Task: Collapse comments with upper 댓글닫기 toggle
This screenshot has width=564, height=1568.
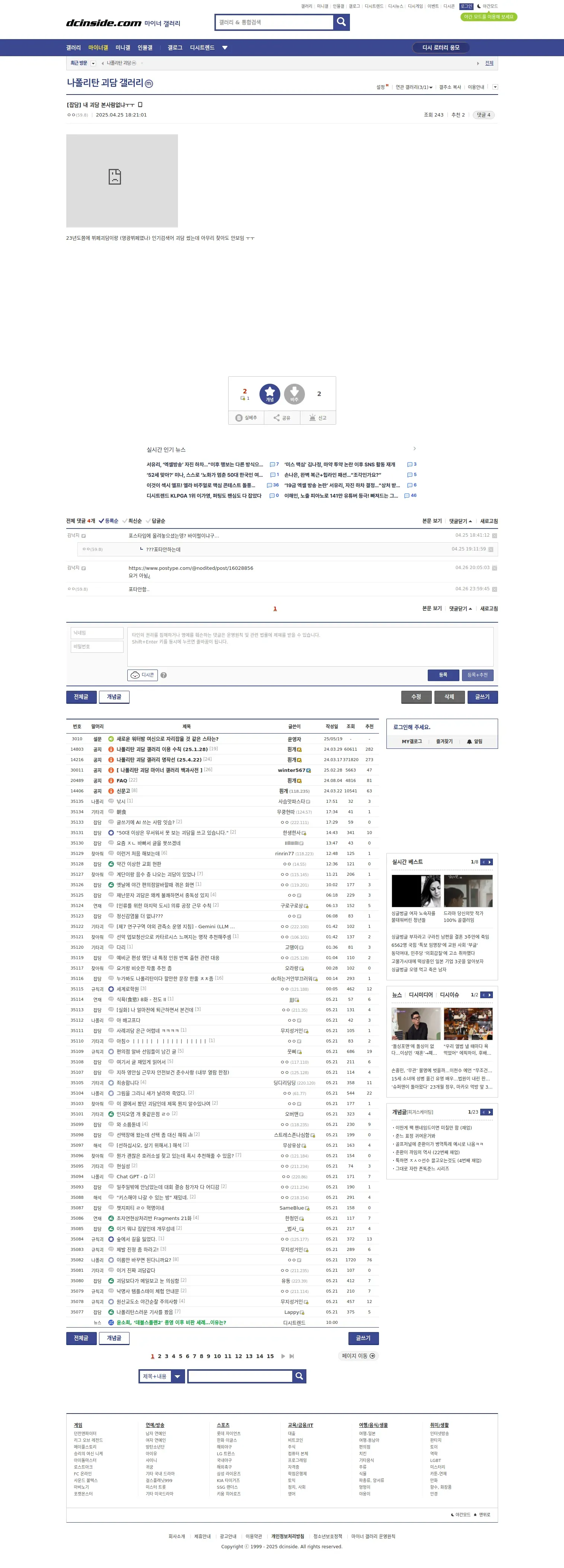Action: [461, 521]
